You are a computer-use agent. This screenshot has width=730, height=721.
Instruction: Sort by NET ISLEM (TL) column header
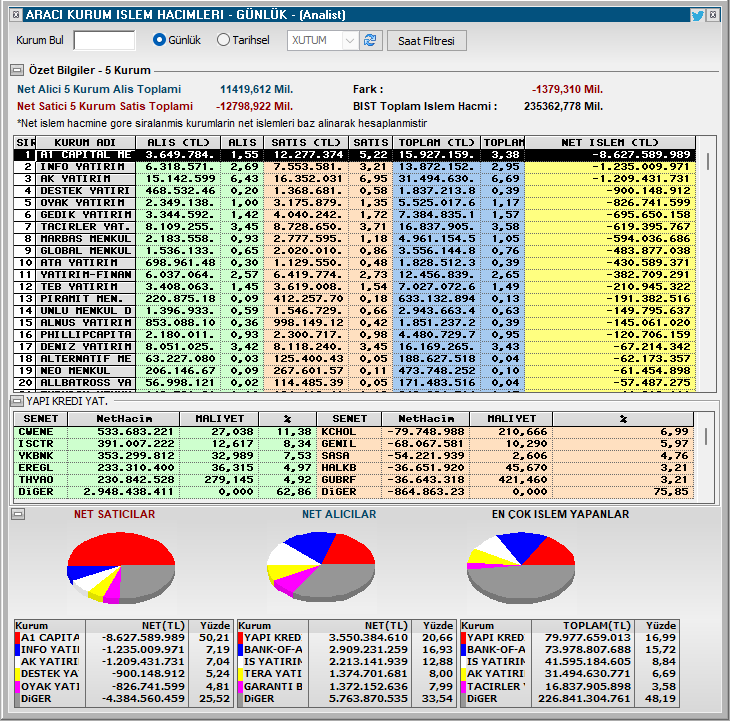[x=610, y=142]
